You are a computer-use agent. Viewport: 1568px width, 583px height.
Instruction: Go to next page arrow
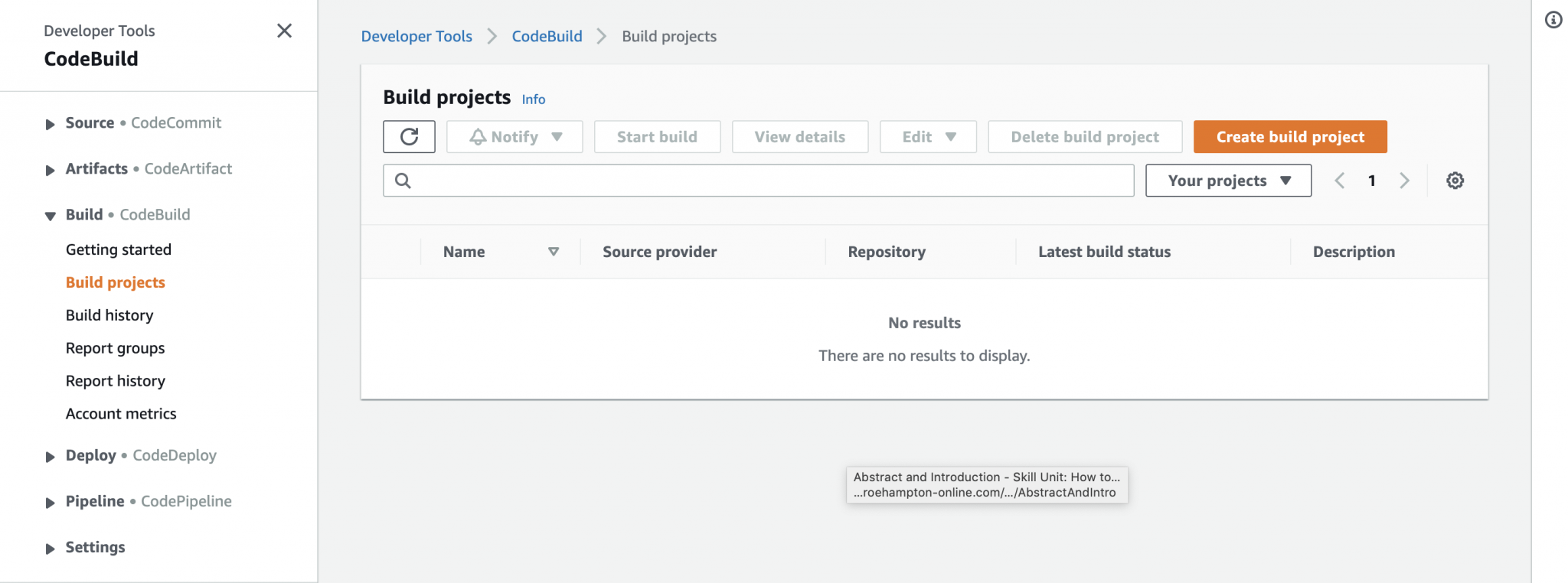pos(1404,181)
